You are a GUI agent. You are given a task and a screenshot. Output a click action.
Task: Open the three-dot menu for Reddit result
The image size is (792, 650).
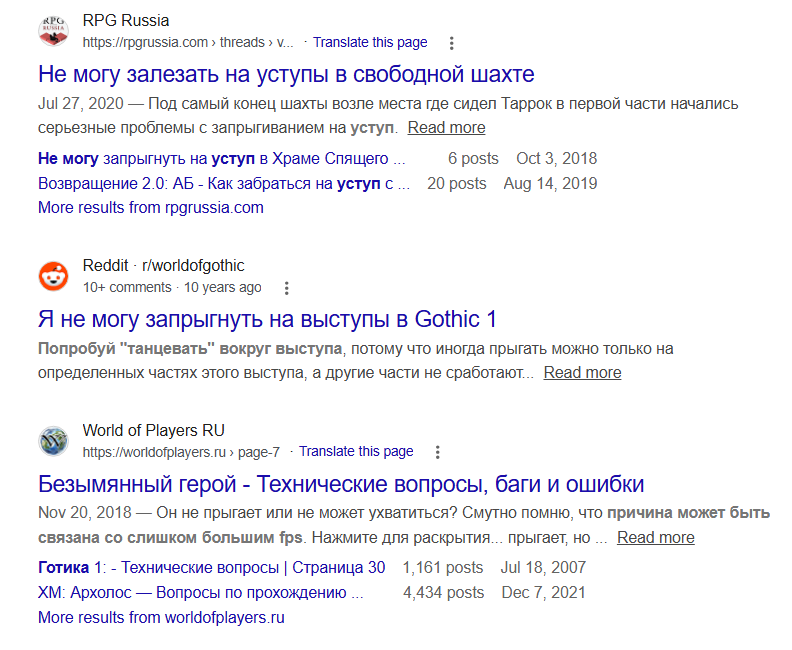tap(286, 288)
